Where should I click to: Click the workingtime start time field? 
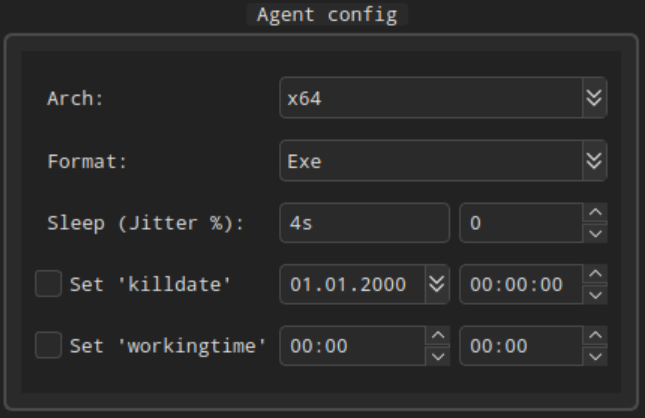click(353, 346)
